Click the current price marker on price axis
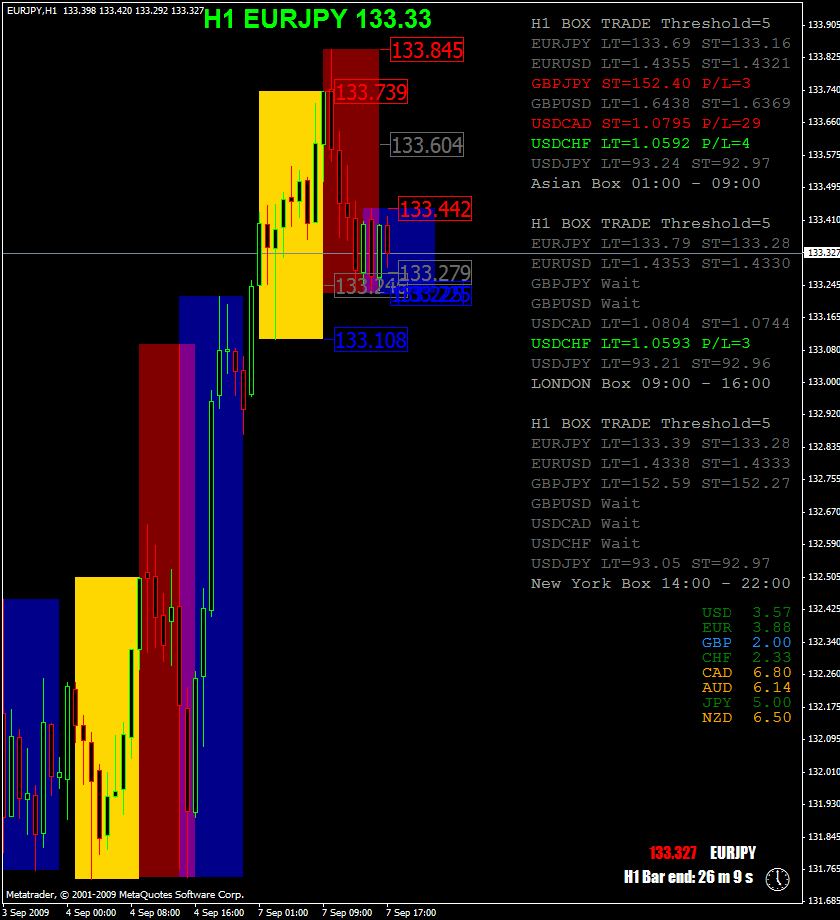 point(822,252)
